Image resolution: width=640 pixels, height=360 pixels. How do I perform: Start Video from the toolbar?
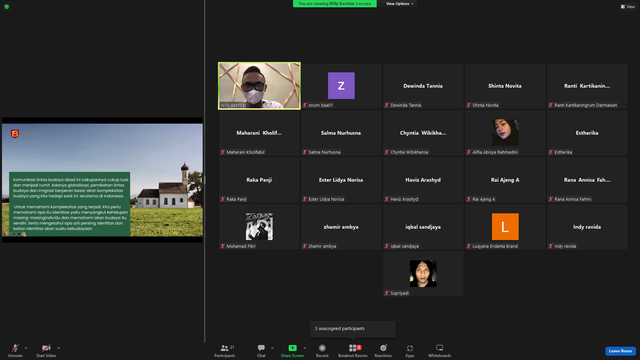click(x=46, y=350)
